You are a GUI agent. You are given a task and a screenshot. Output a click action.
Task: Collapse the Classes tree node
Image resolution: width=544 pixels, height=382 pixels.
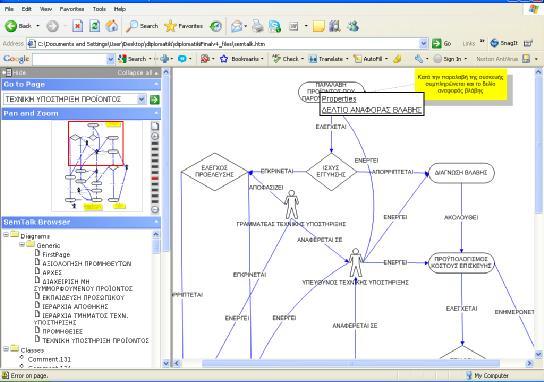(x=6, y=349)
